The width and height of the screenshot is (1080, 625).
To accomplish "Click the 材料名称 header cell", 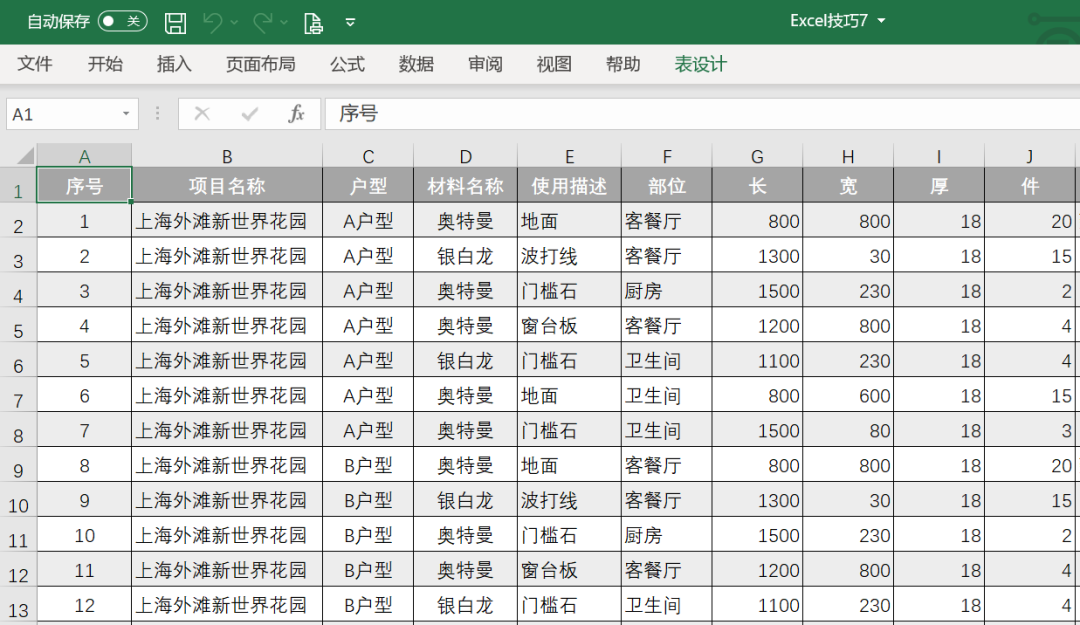I will click(465, 186).
